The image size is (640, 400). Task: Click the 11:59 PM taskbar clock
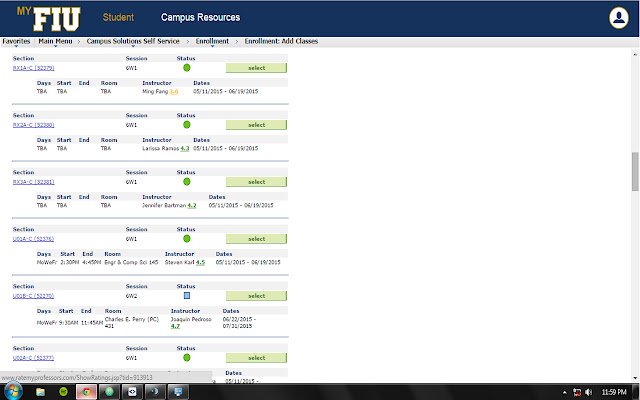tap(614, 392)
